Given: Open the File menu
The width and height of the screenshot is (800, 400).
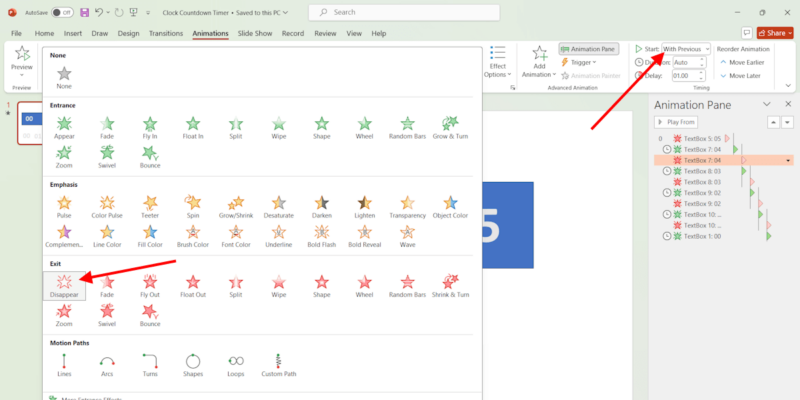Looking at the screenshot, I should pos(16,33).
